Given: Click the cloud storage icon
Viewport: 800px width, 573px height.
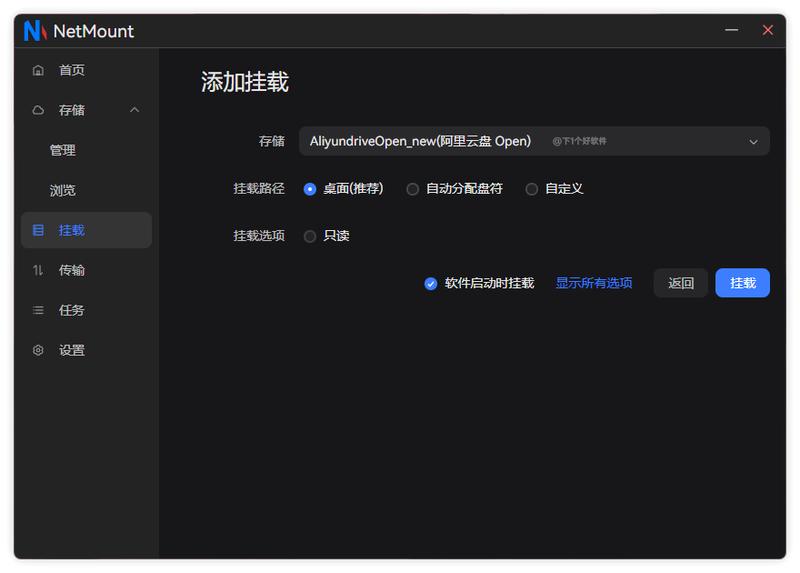Looking at the screenshot, I should pyautogui.click(x=38, y=110).
